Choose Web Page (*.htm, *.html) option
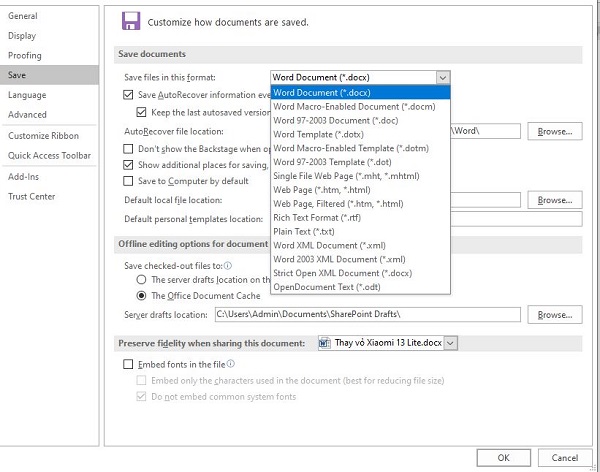This screenshot has width=600, height=472. point(360,190)
